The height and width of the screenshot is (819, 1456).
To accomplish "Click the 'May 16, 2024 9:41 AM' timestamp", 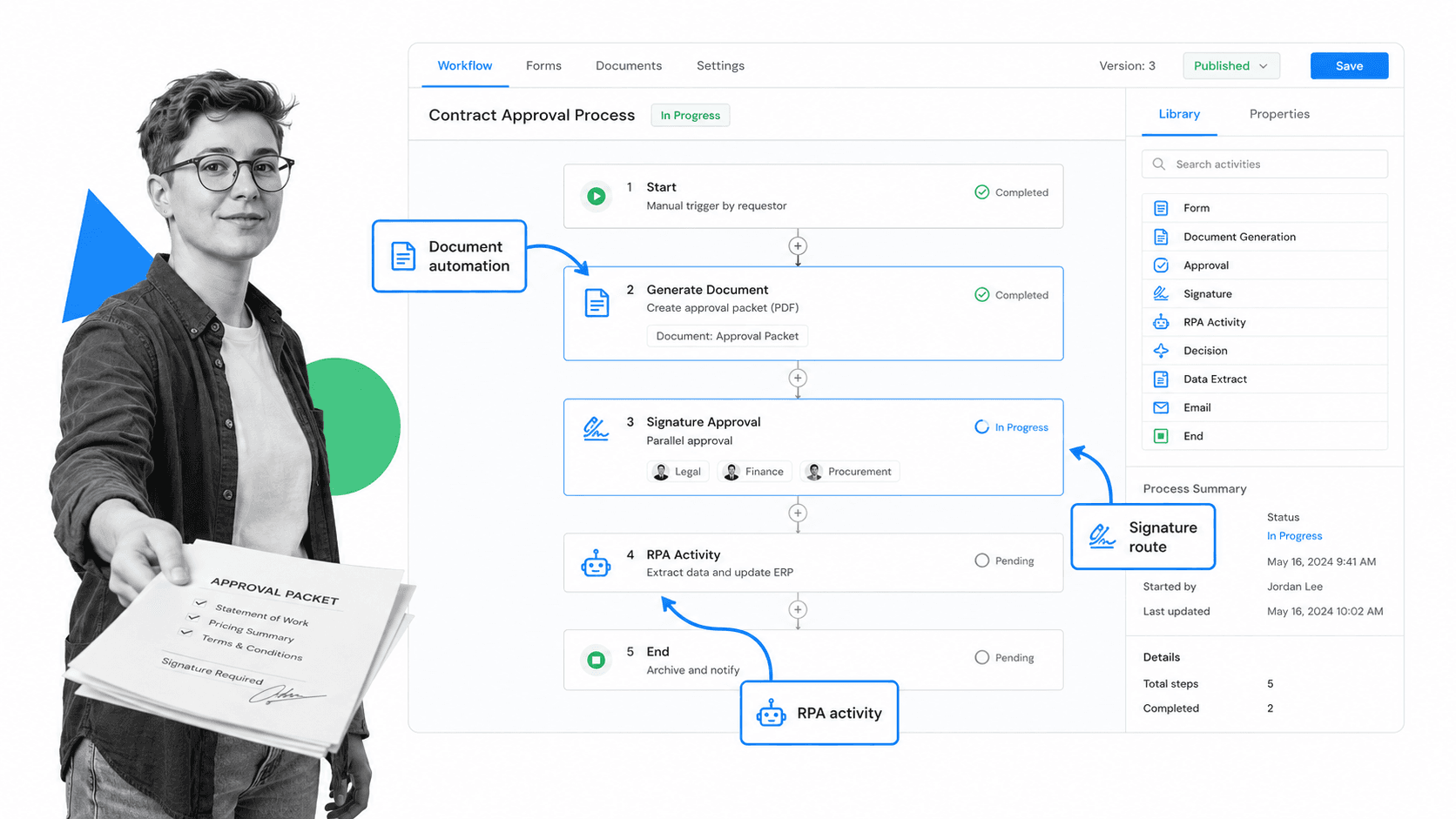I will point(1321,562).
